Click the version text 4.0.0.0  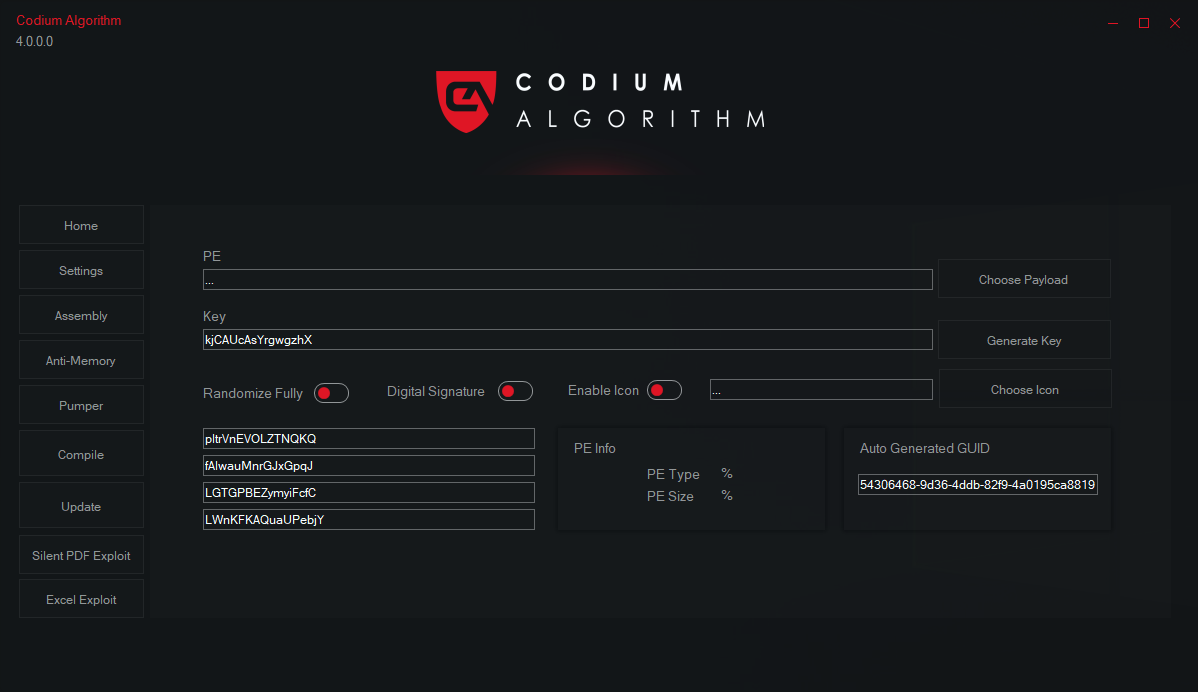click(34, 41)
